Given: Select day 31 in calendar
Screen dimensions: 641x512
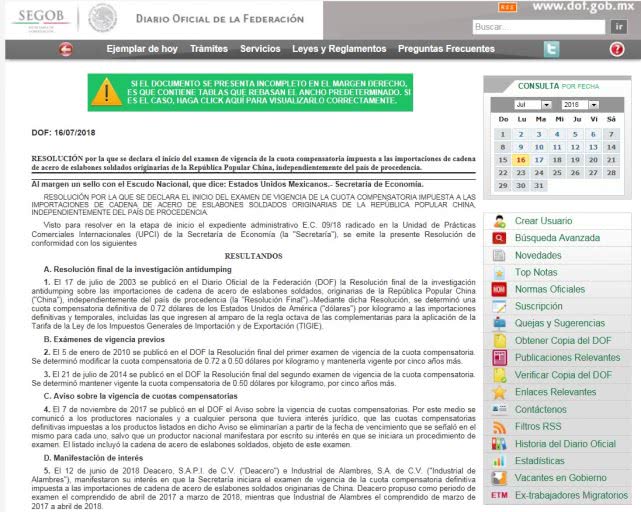Looking at the screenshot, I should tap(539, 186).
